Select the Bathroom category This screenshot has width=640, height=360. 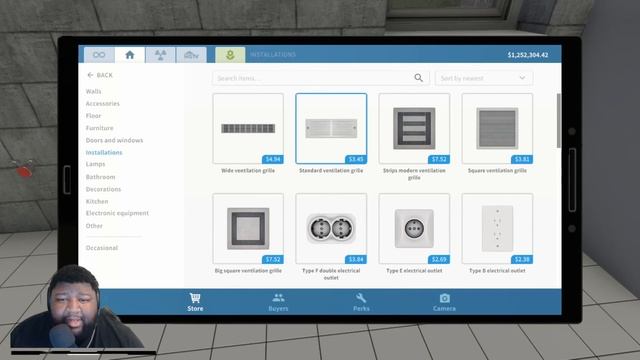(100, 177)
